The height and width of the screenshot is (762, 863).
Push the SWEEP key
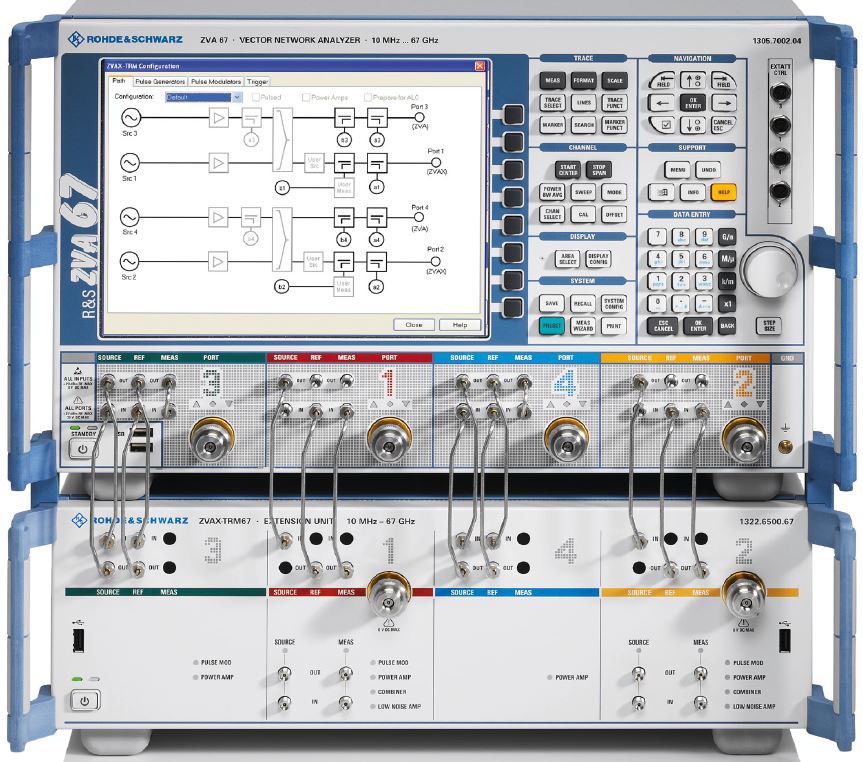(x=583, y=192)
